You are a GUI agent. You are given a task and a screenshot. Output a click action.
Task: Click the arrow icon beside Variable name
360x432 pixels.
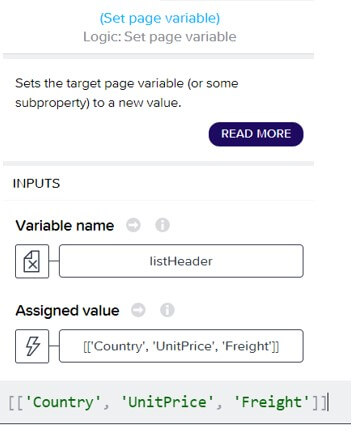[x=133, y=225]
